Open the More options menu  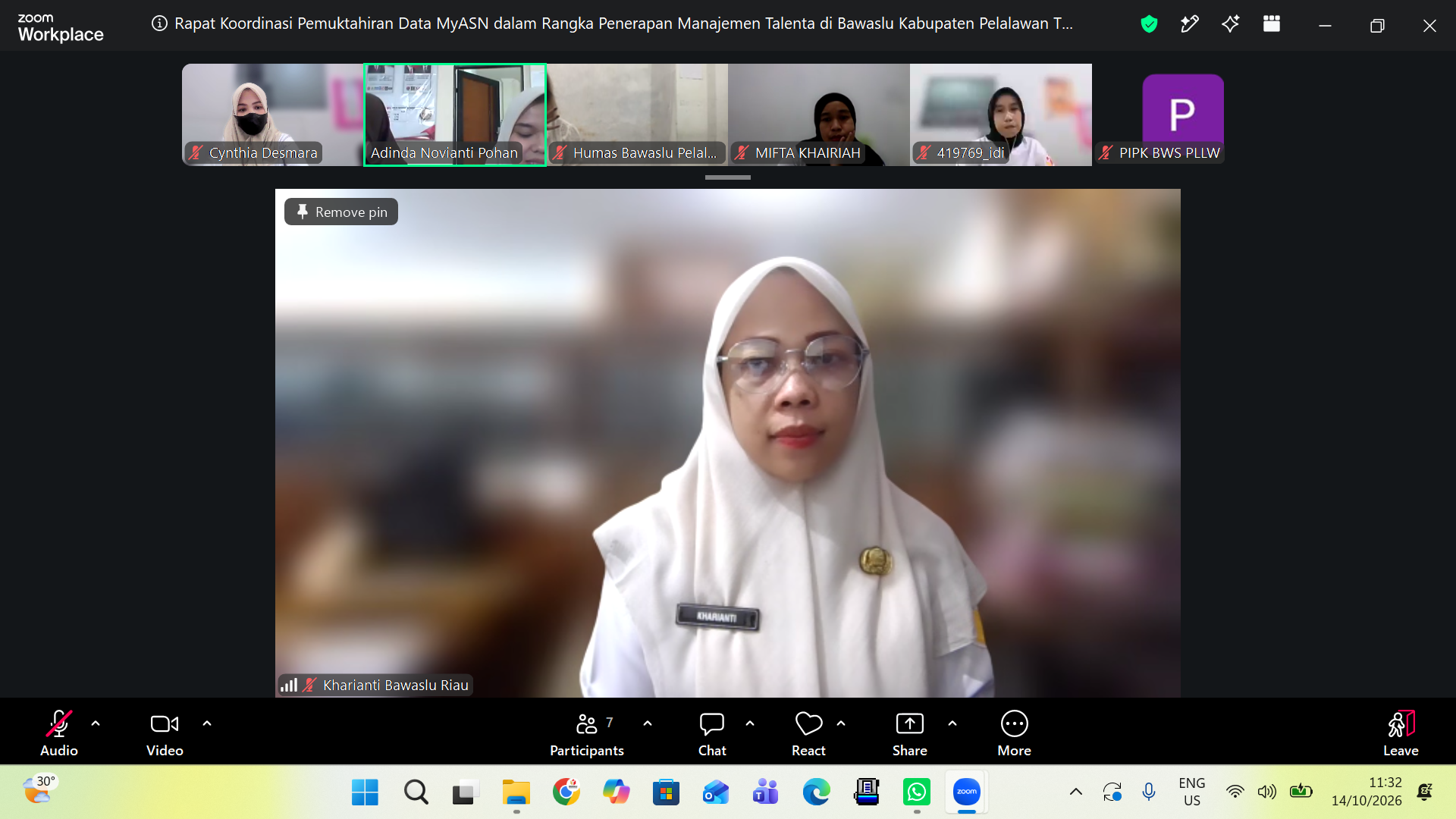pyautogui.click(x=1015, y=733)
